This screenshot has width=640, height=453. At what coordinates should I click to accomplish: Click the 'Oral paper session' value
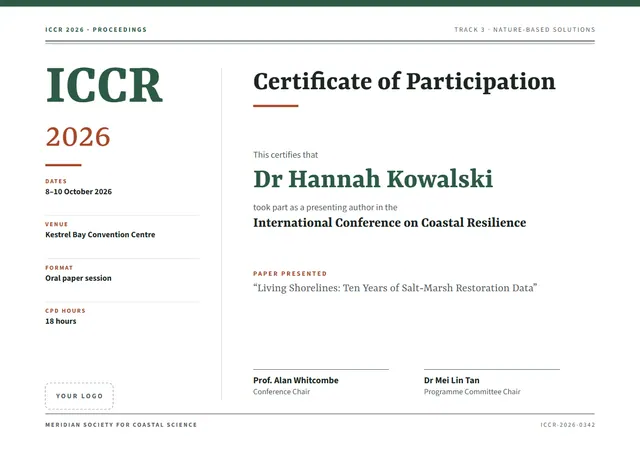coord(78,278)
